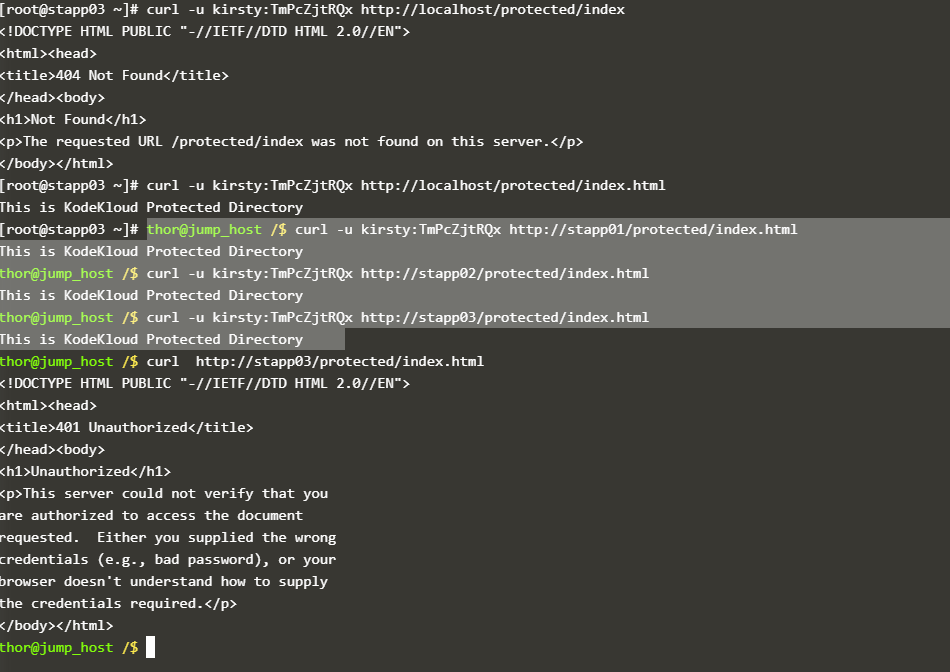Viewport: 950px width, 672px height.
Task: Click the "browser doesn't understand how to supply" line
Action: [163, 581]
